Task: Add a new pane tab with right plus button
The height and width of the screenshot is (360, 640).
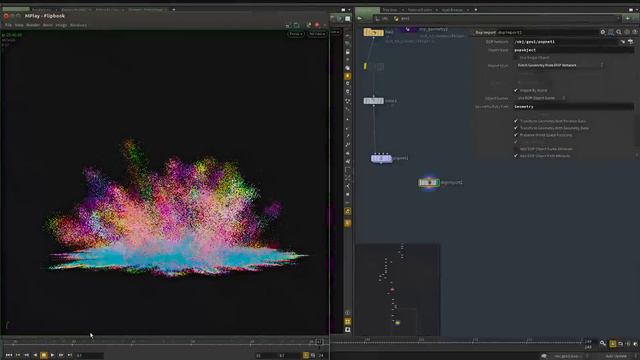Action: pyautogui.click(x=476, y=10)
